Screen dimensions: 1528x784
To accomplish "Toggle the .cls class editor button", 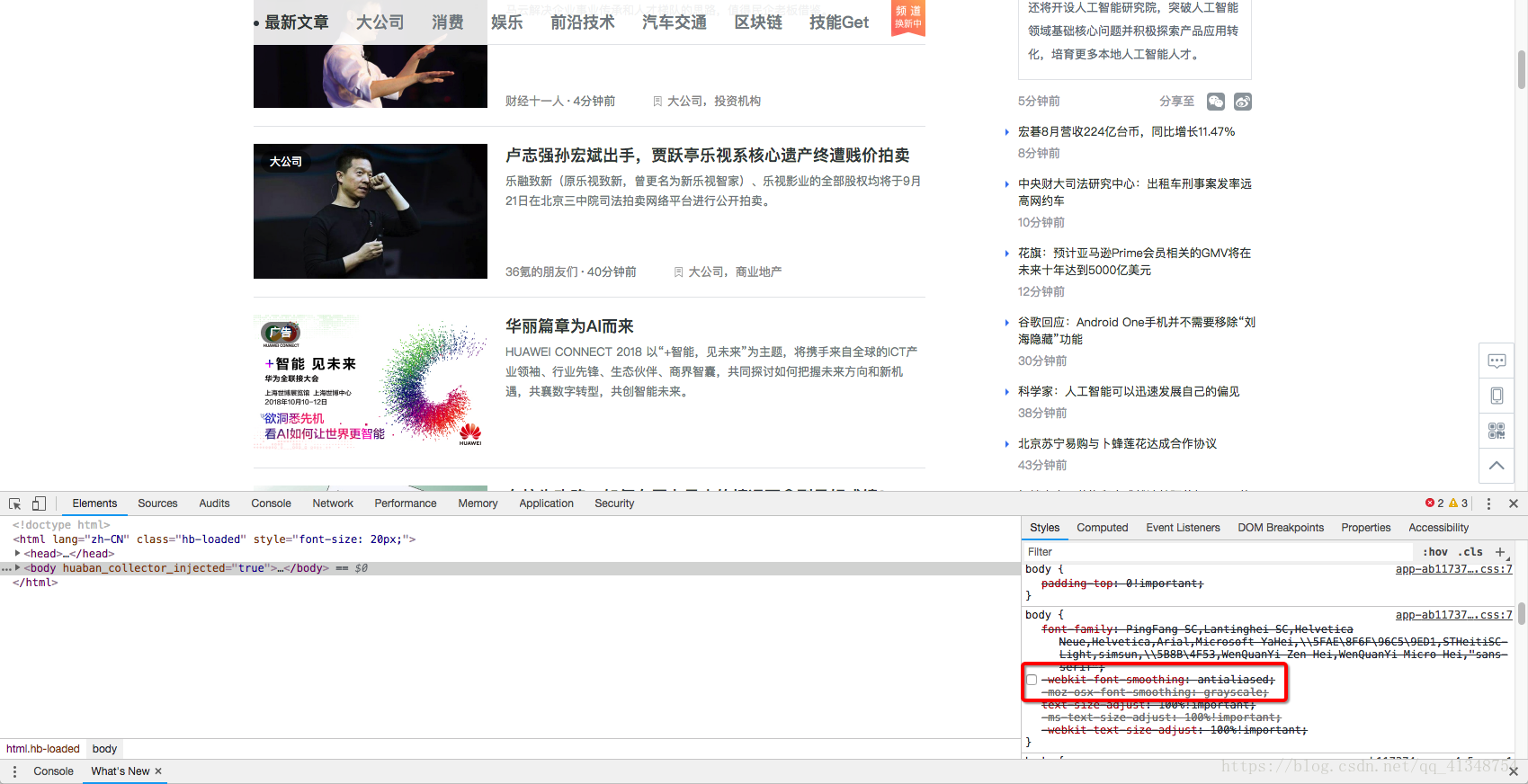I will point(1470,552).
